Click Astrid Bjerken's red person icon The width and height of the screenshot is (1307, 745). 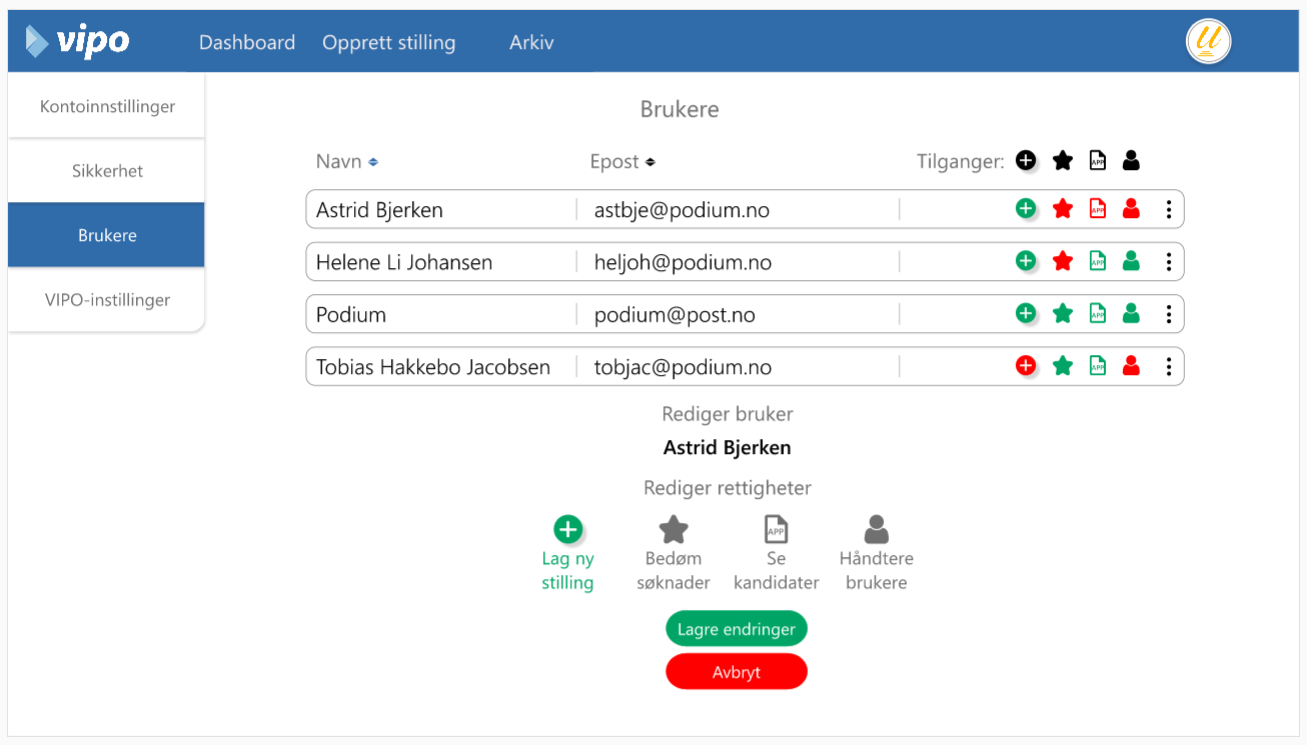(1131, 209)
